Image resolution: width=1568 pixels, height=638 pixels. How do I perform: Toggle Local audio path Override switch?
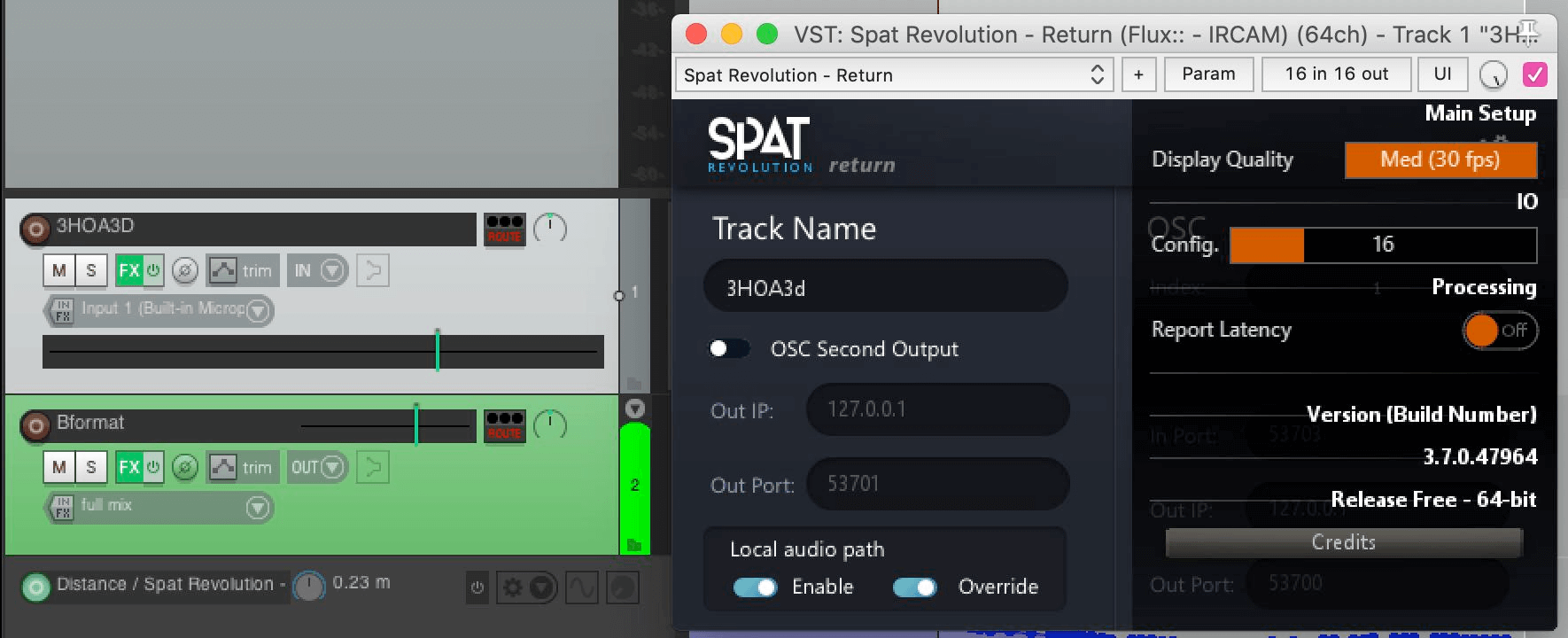point(915,587)
